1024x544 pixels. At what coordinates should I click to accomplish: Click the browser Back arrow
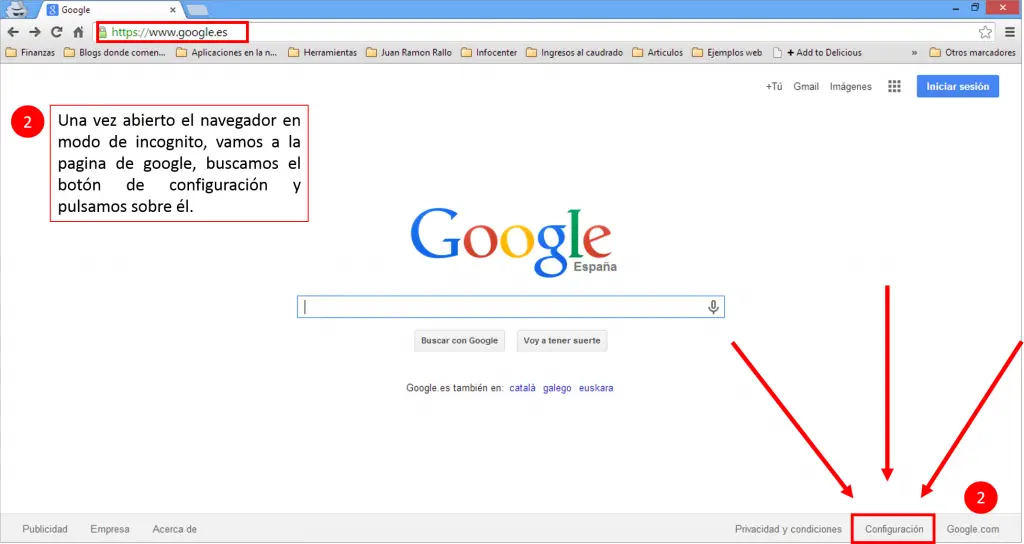13,32
